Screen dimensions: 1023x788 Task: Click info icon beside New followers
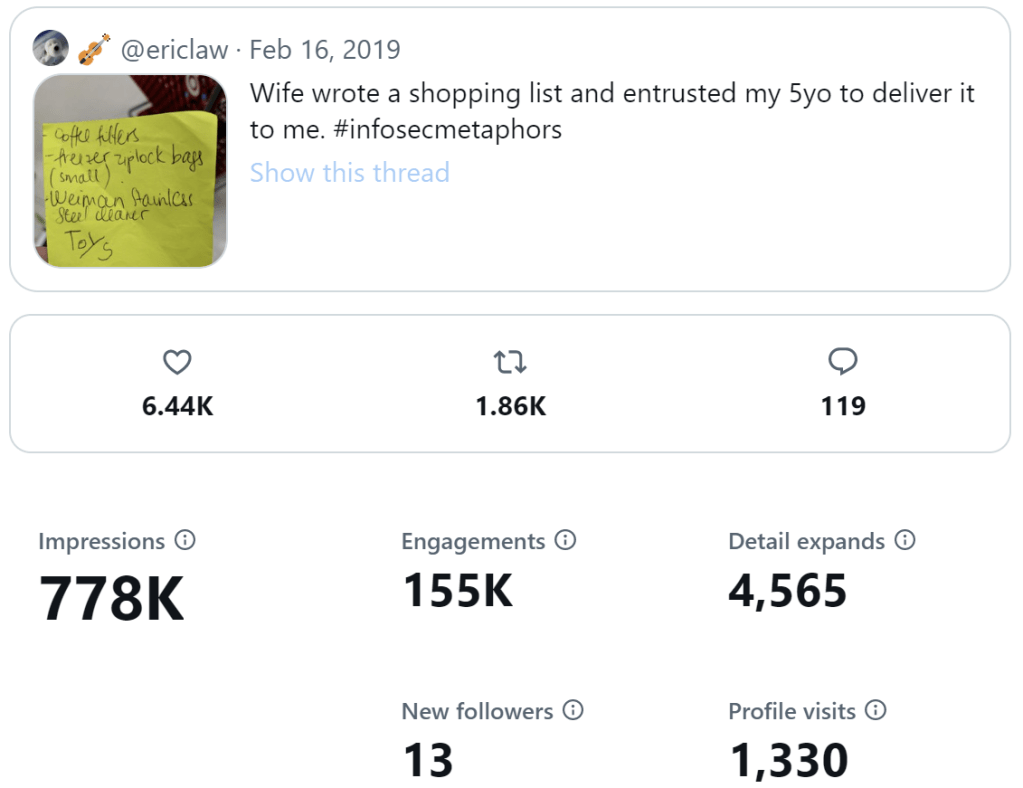point(573,711)
